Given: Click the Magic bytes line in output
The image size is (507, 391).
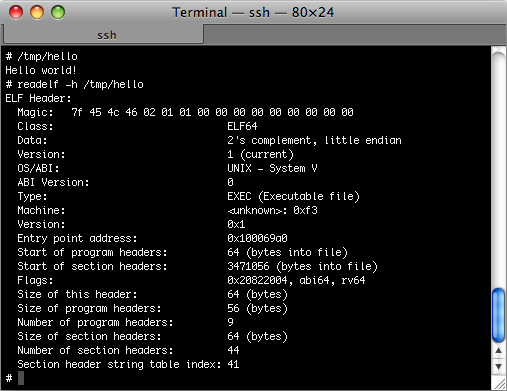Looking at the screenshot, I should [x=185, y=112].
